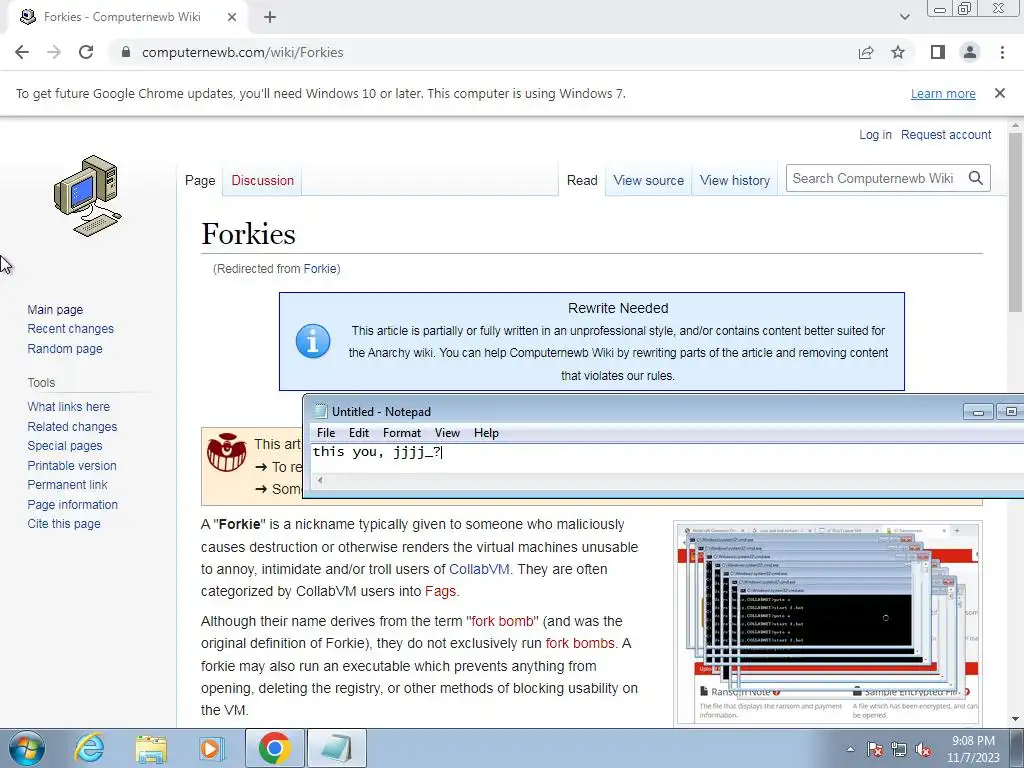1024x768 pixels.
Task: Click Chrome's forward arrow button
Action: (54, 52)
